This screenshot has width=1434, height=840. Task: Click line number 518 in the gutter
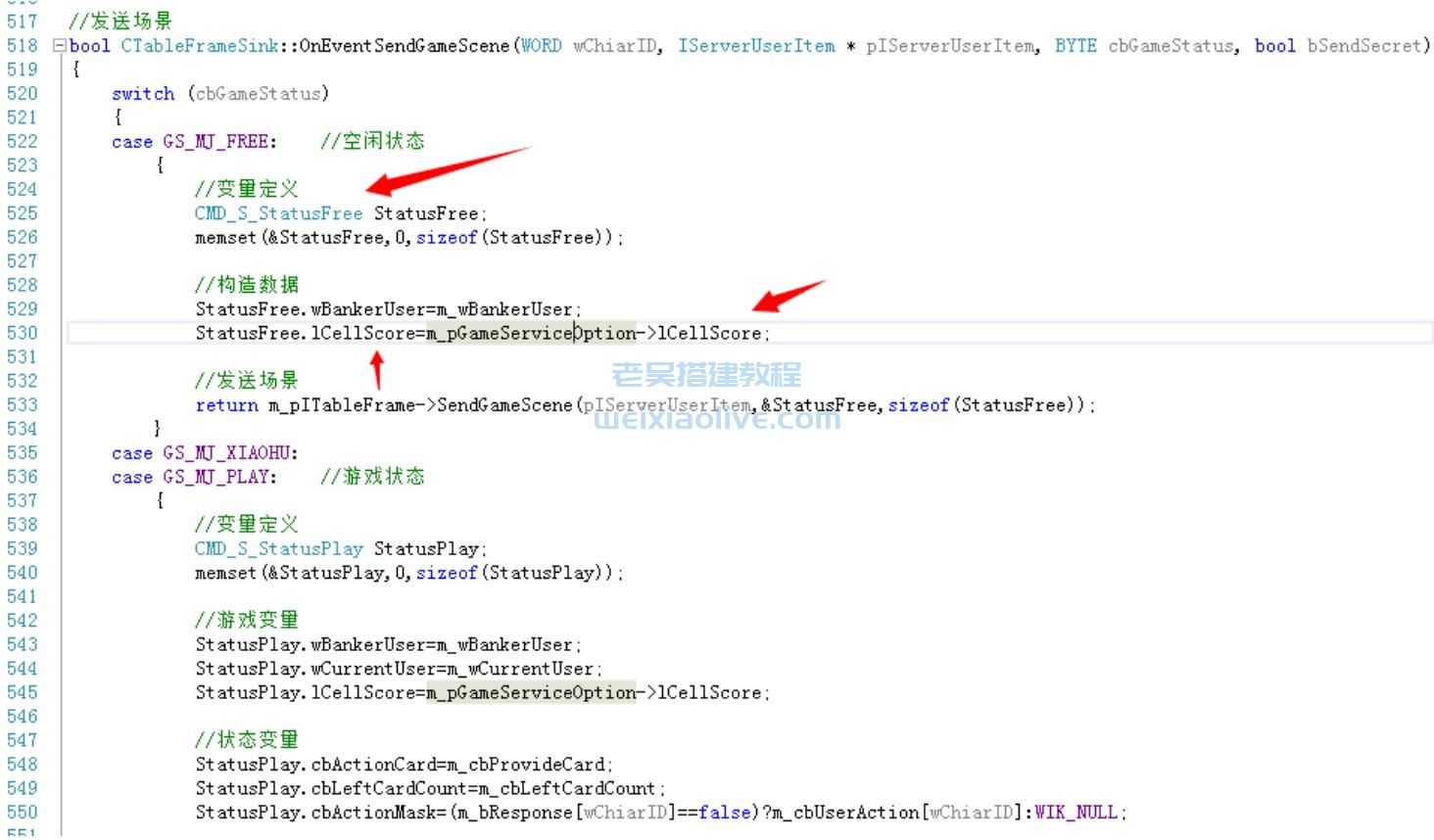(22, 46)
